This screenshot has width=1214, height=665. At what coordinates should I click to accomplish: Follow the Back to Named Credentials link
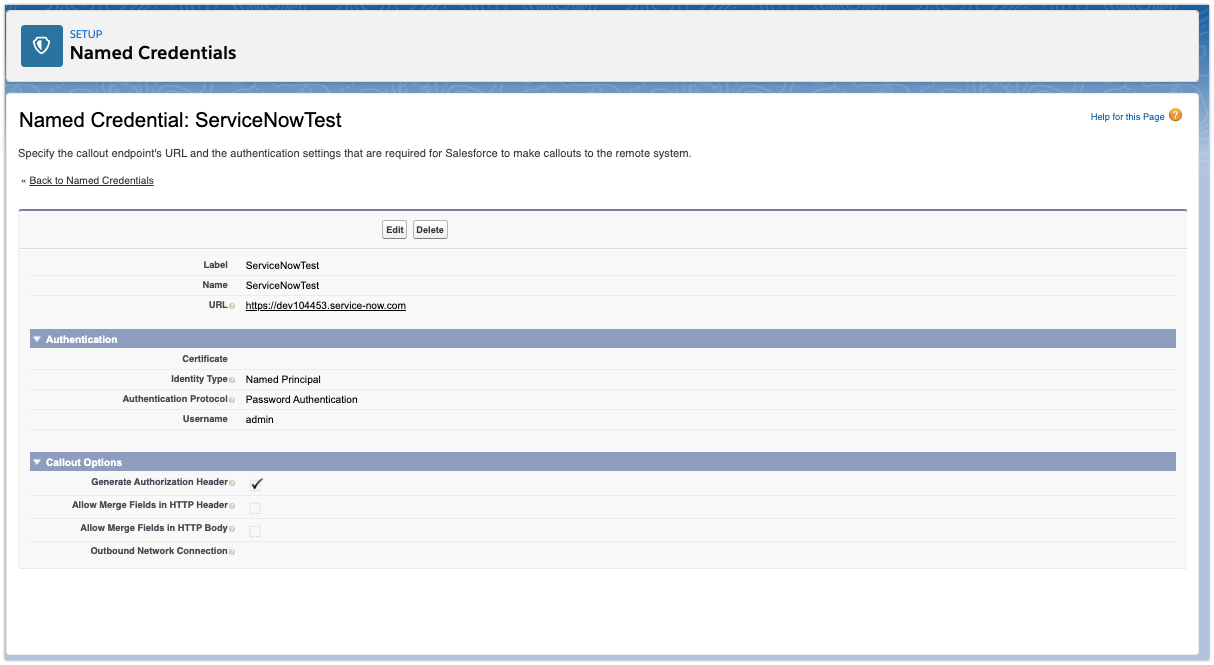(x=91, y=180)
